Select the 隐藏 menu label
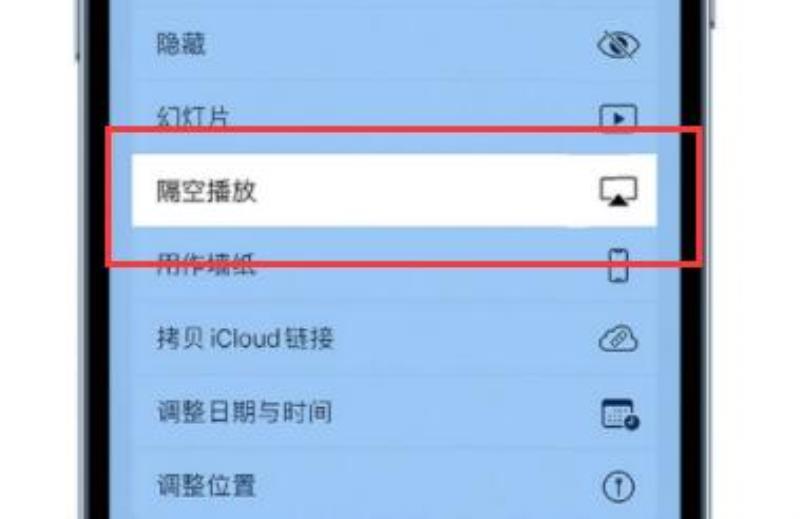Screen dimensions: 800x519 (181, 43)
